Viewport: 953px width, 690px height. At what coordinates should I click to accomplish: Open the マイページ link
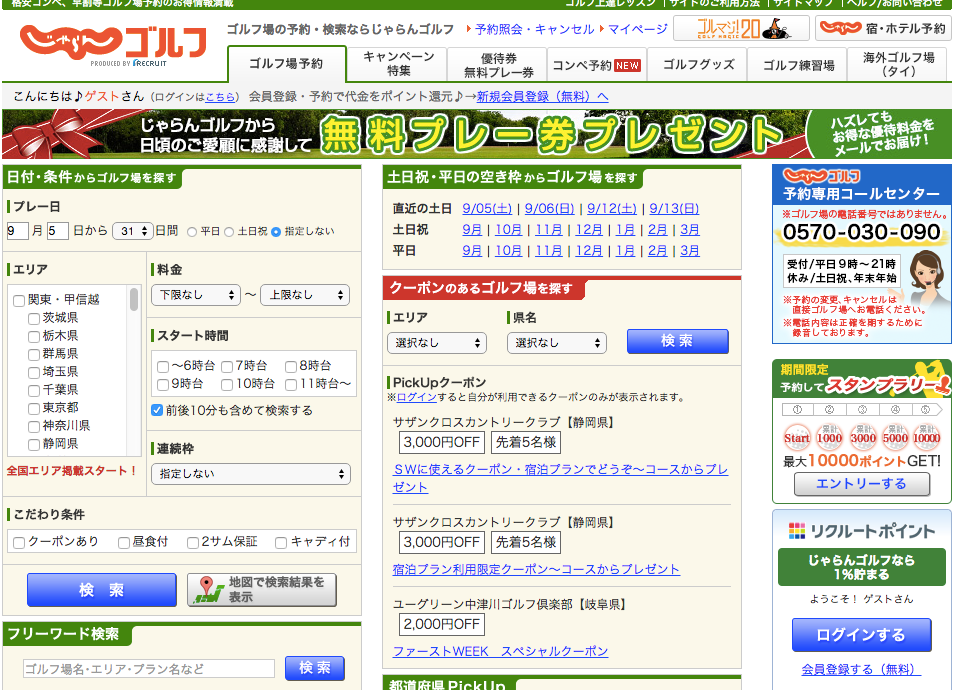click(x=638, y=29)
